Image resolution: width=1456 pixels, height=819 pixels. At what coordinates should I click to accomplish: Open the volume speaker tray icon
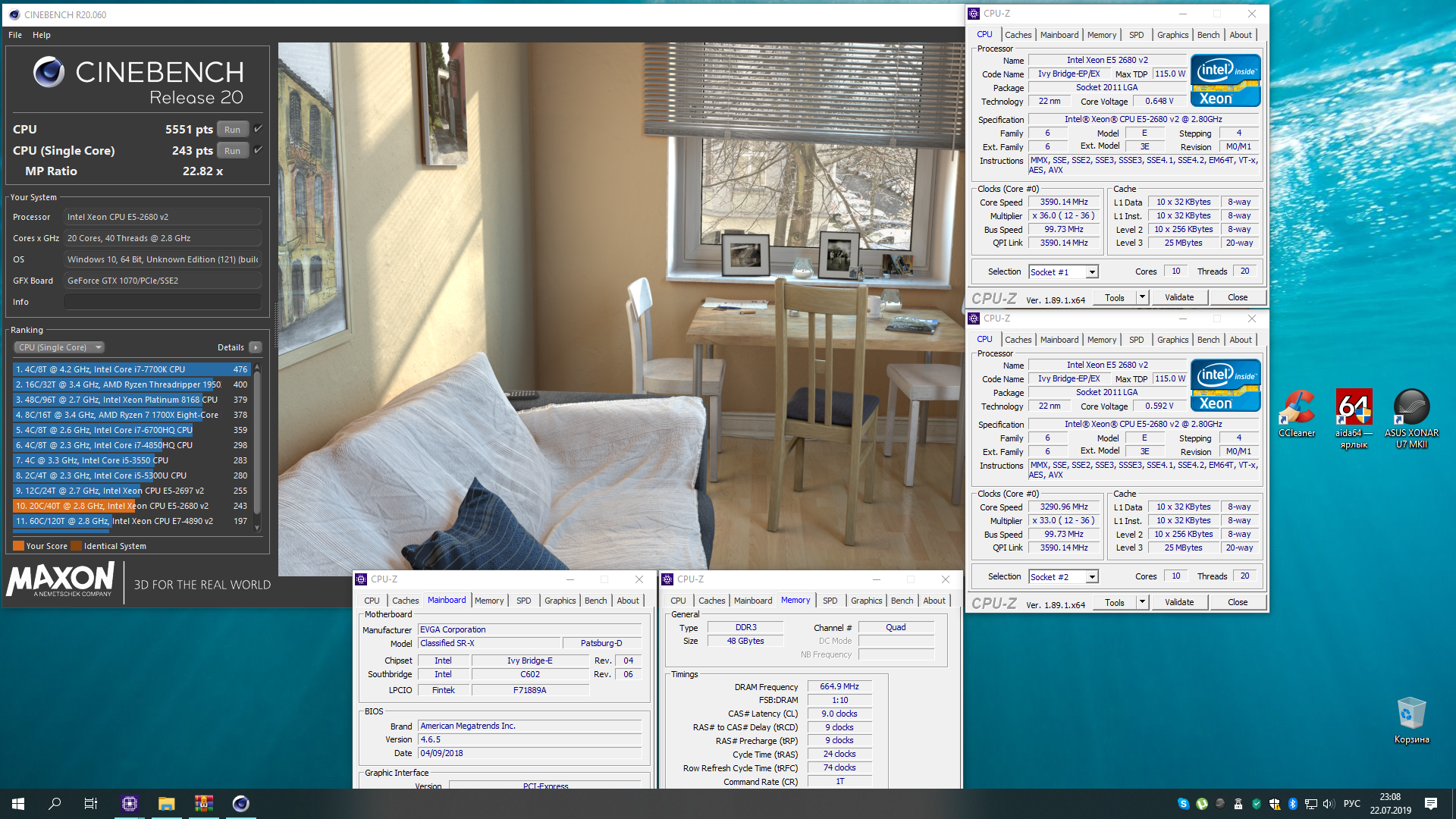[1328, 804]
